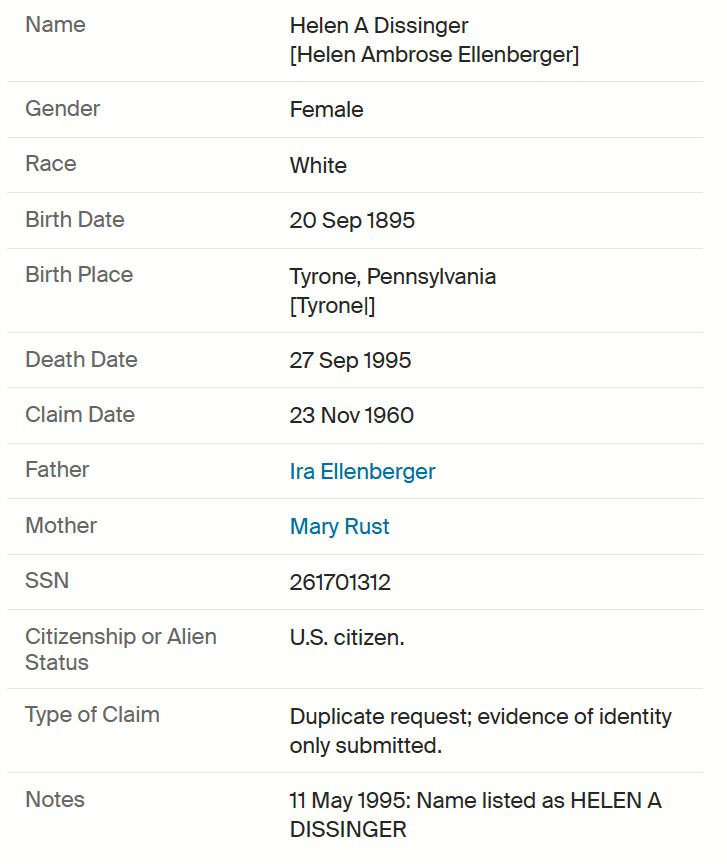Click the U.S. citizen. status value

pos(347,638)
